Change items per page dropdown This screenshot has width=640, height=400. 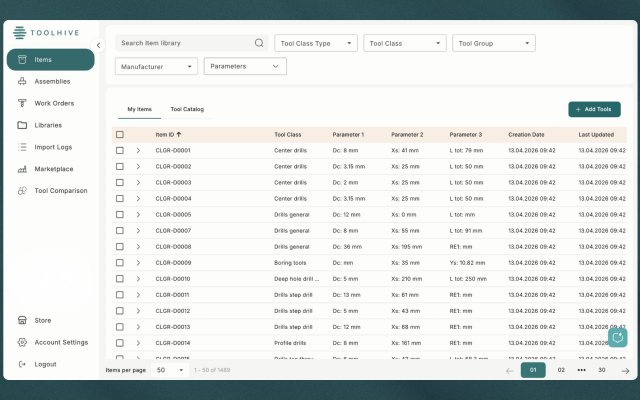click(170, 370)
